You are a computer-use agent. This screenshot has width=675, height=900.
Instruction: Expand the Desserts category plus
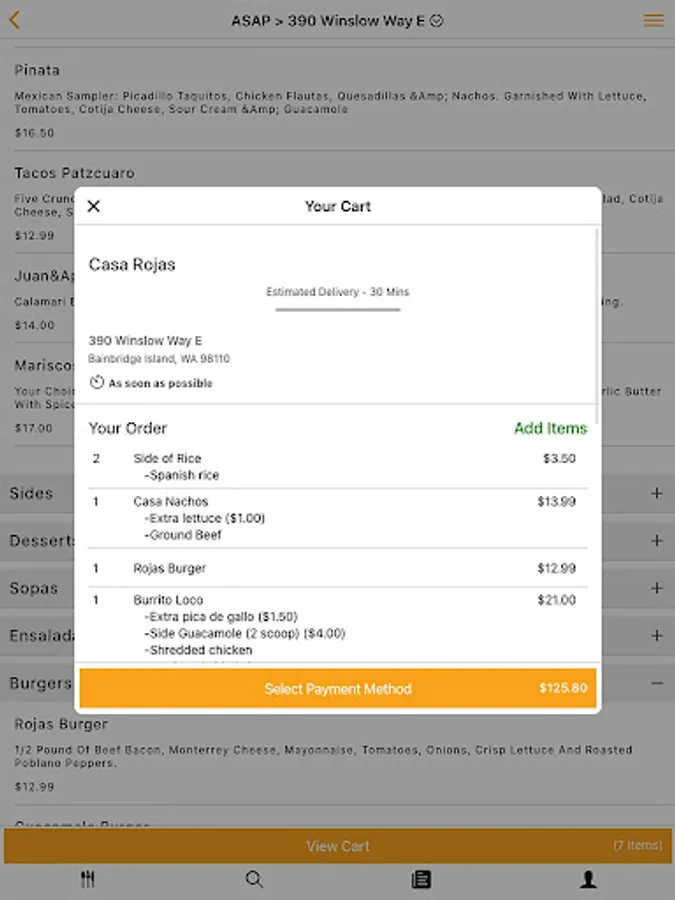click(x=657, y=541)
